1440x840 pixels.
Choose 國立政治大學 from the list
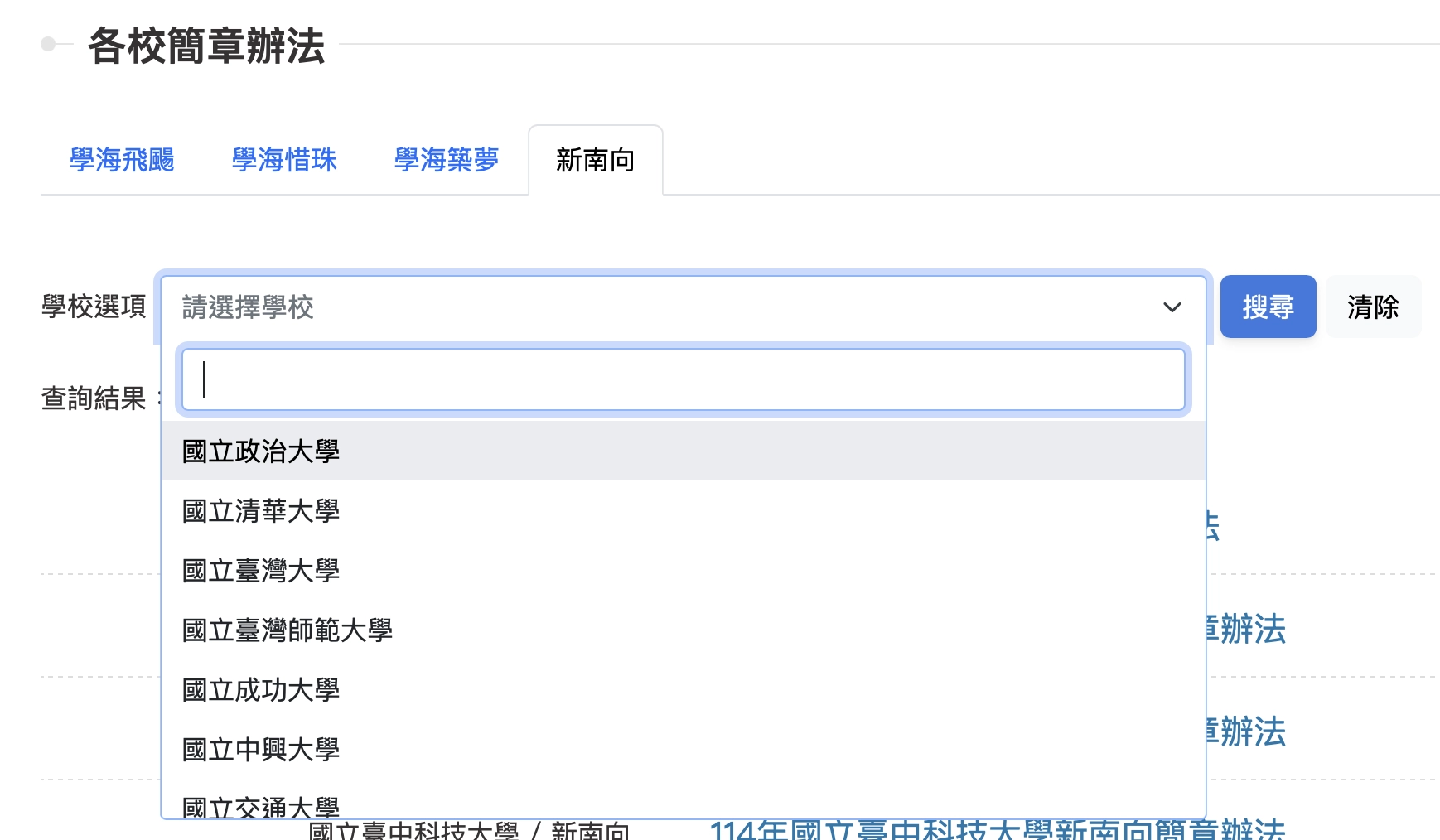(261, 451)
